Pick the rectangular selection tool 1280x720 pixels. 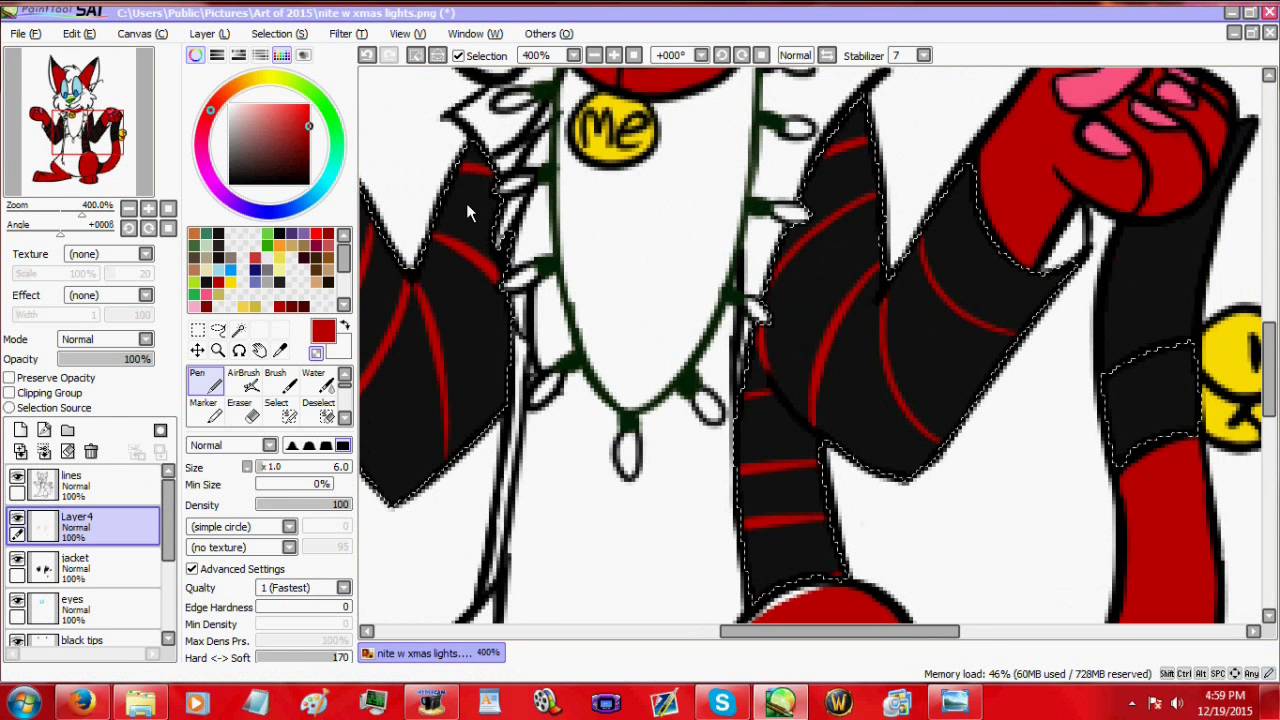(x=197, y=330)
